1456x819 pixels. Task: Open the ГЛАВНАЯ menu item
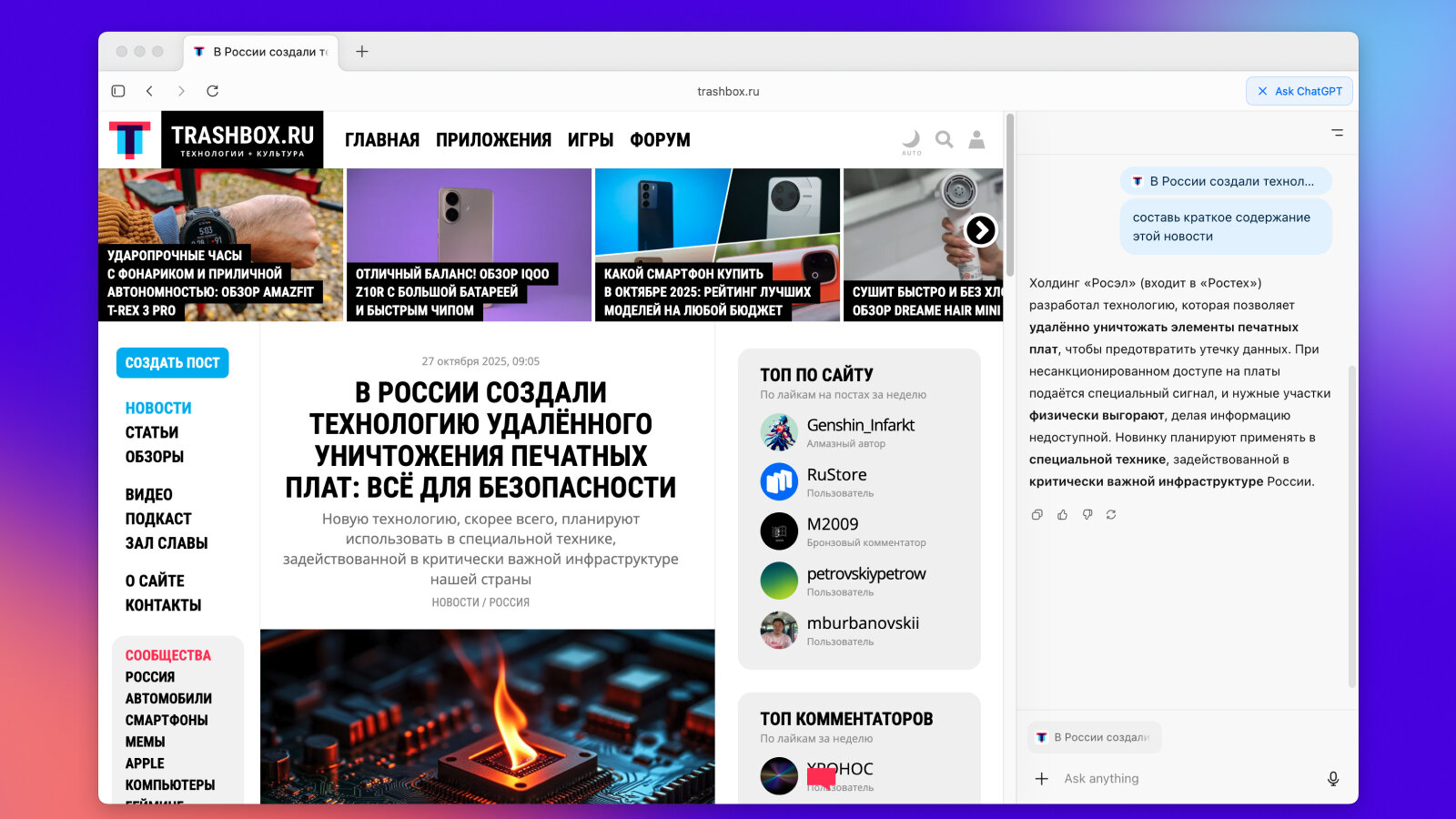(x=382, y=140)
